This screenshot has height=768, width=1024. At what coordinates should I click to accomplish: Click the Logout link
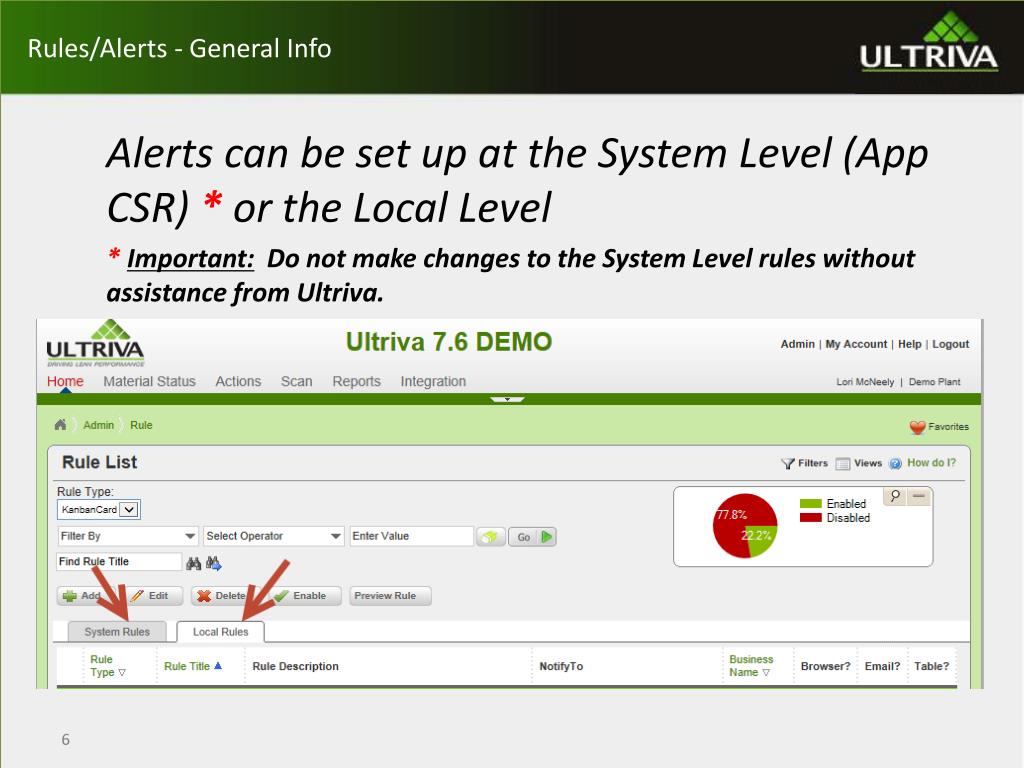tap(951, 344)
